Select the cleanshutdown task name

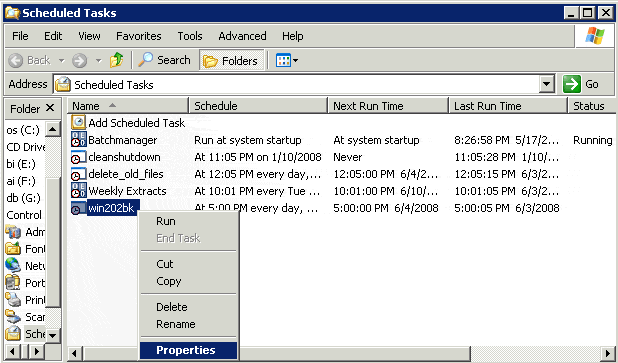124,157
